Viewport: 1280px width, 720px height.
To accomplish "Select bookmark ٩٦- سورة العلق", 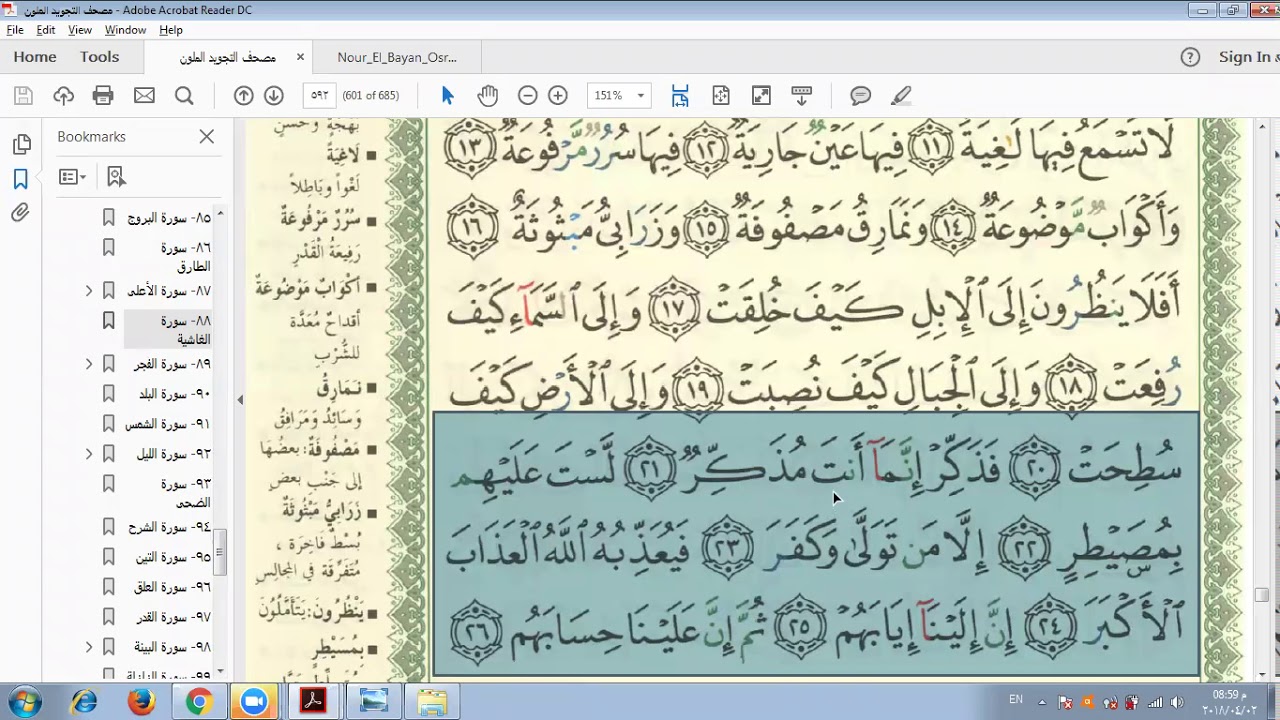I will click(x=173, y=587).
